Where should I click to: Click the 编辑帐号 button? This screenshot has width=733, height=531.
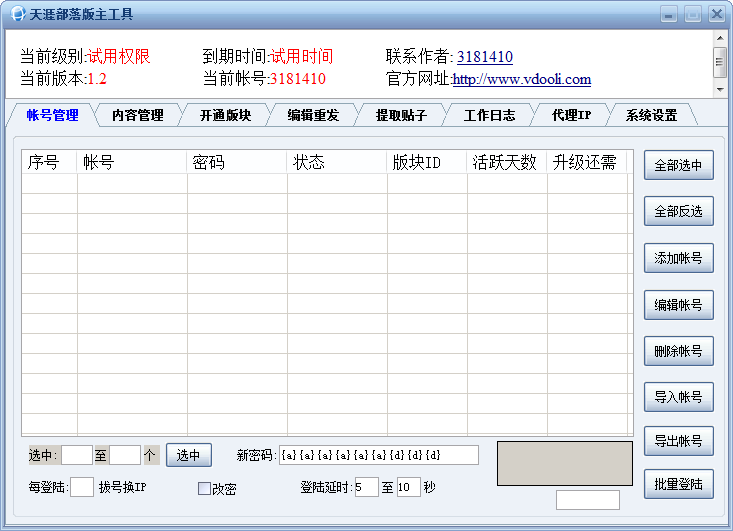point(679,305)
